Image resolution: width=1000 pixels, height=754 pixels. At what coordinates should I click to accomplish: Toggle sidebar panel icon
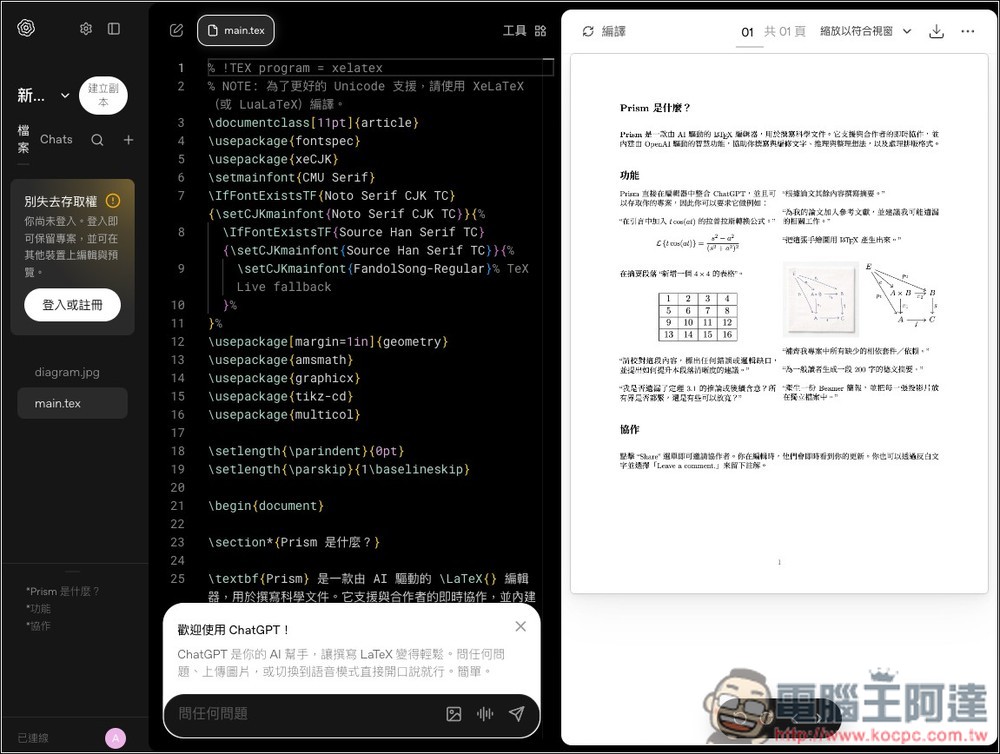click(114, 29)
